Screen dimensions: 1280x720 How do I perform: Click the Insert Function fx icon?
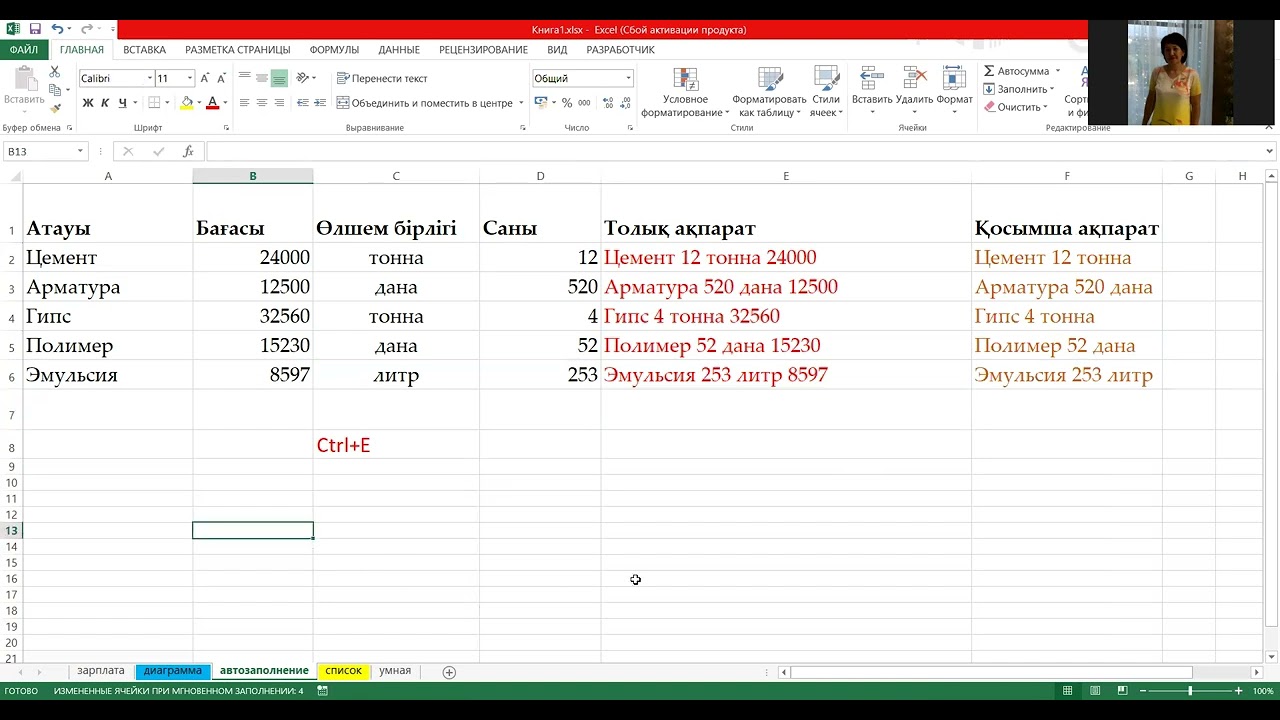click(188, 152)
